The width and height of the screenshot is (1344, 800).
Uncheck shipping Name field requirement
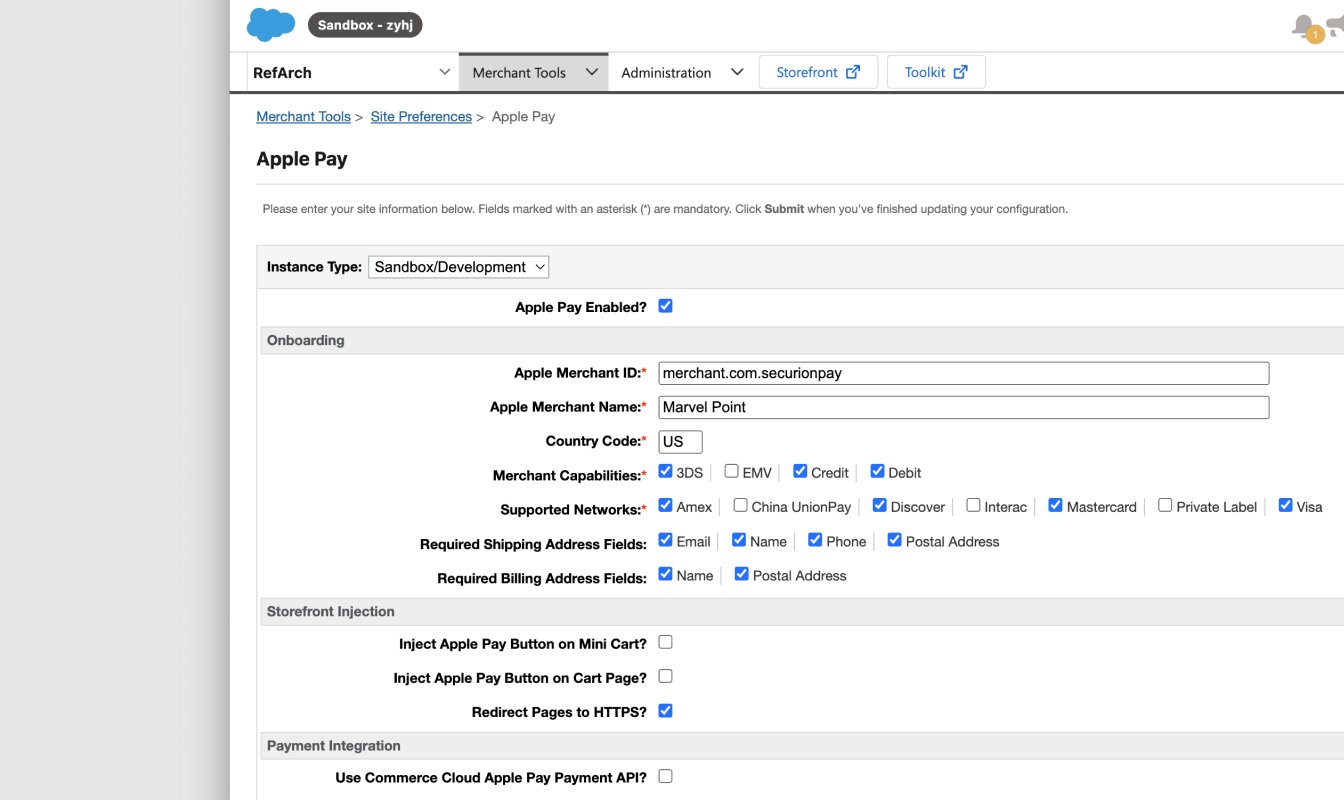tap(739, 540)
